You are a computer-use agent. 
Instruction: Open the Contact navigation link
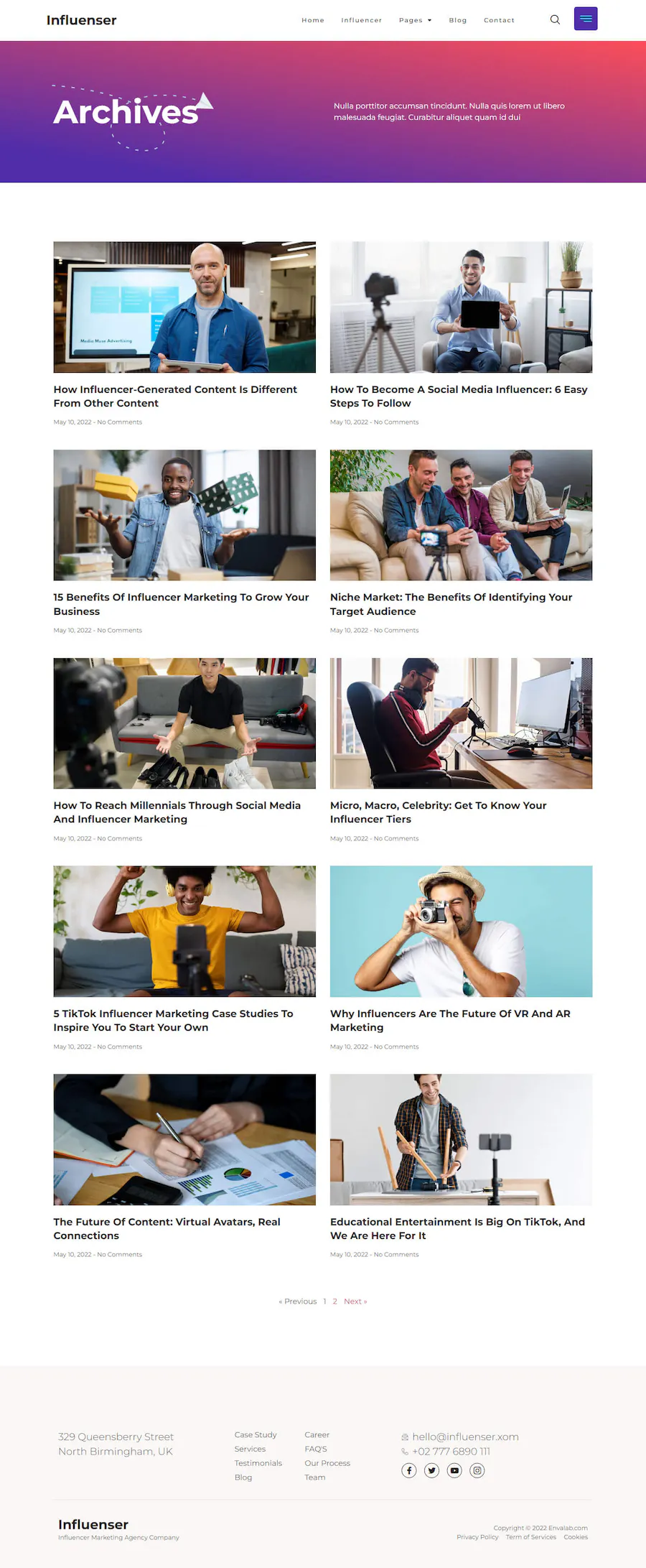[499, 20]
